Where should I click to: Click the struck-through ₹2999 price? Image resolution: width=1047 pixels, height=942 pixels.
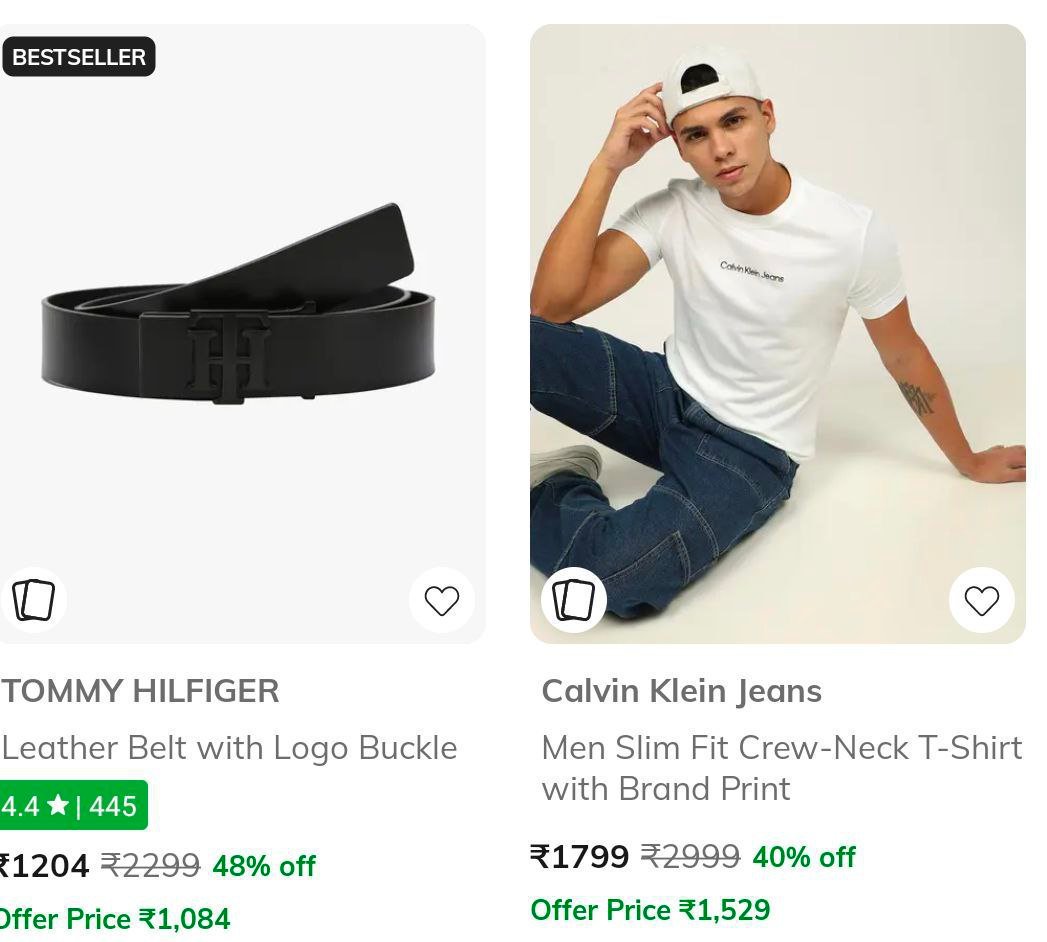[x=690, y=857]
